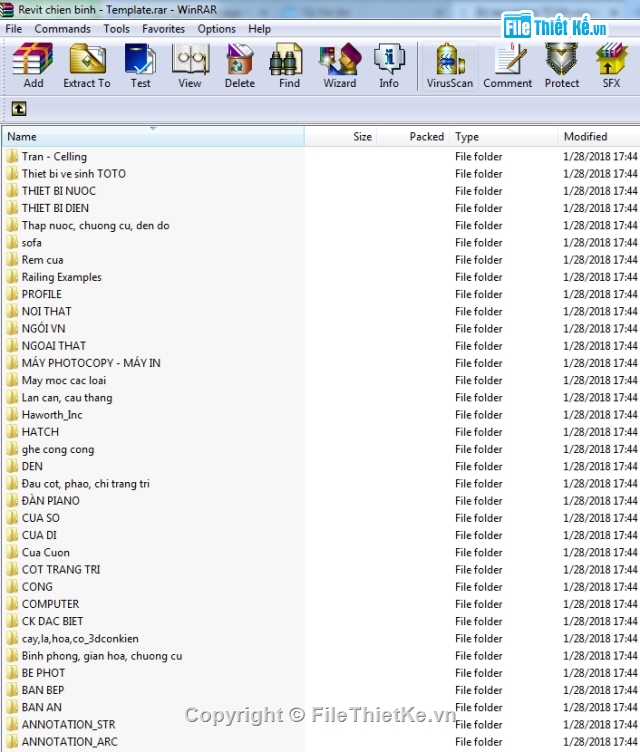
Task: Select 'Thap nuoc, chuong cu, den do' row
Action: click(x=320, y=225)
